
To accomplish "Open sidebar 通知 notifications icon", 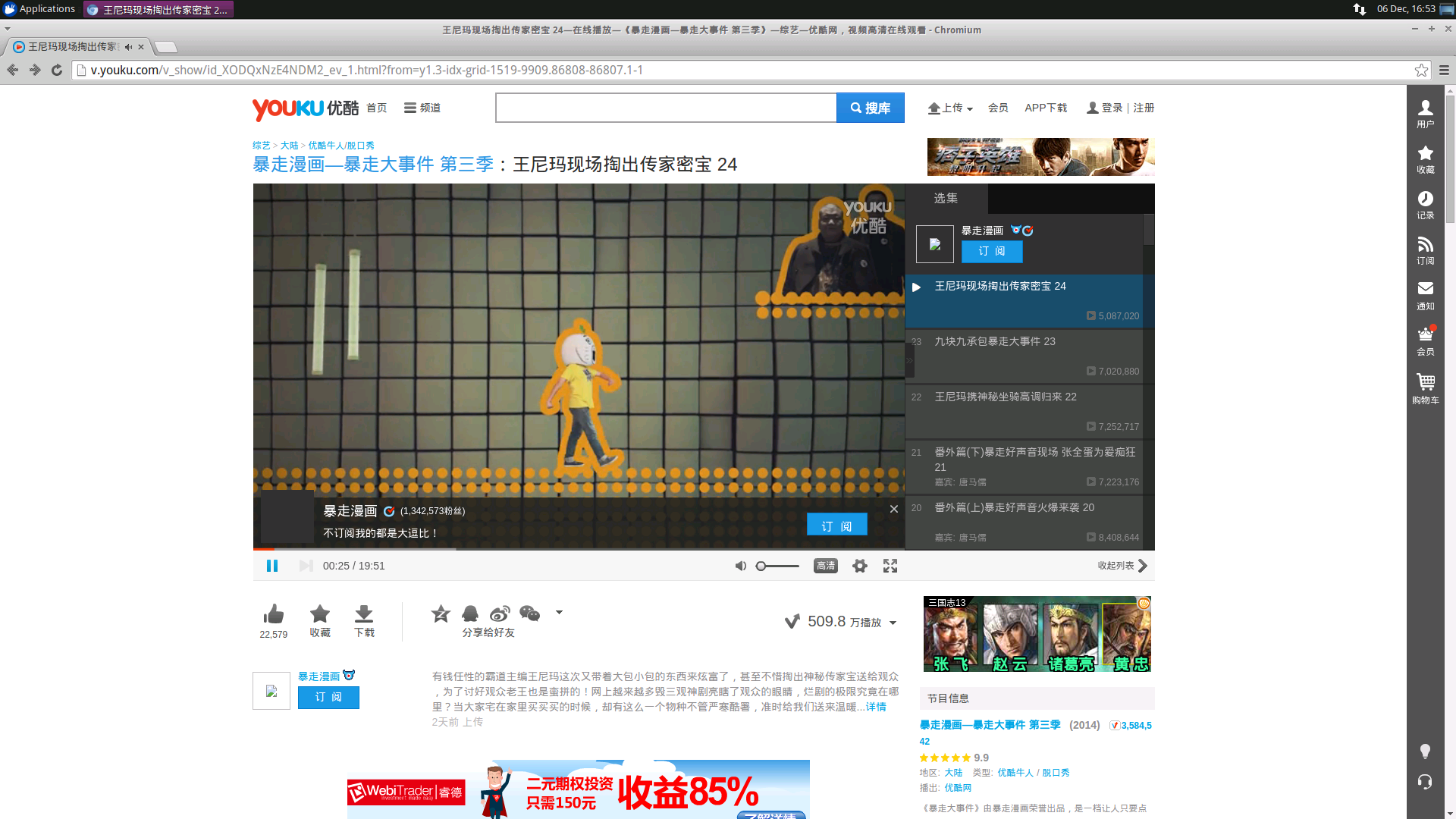I will [1426, 296].
